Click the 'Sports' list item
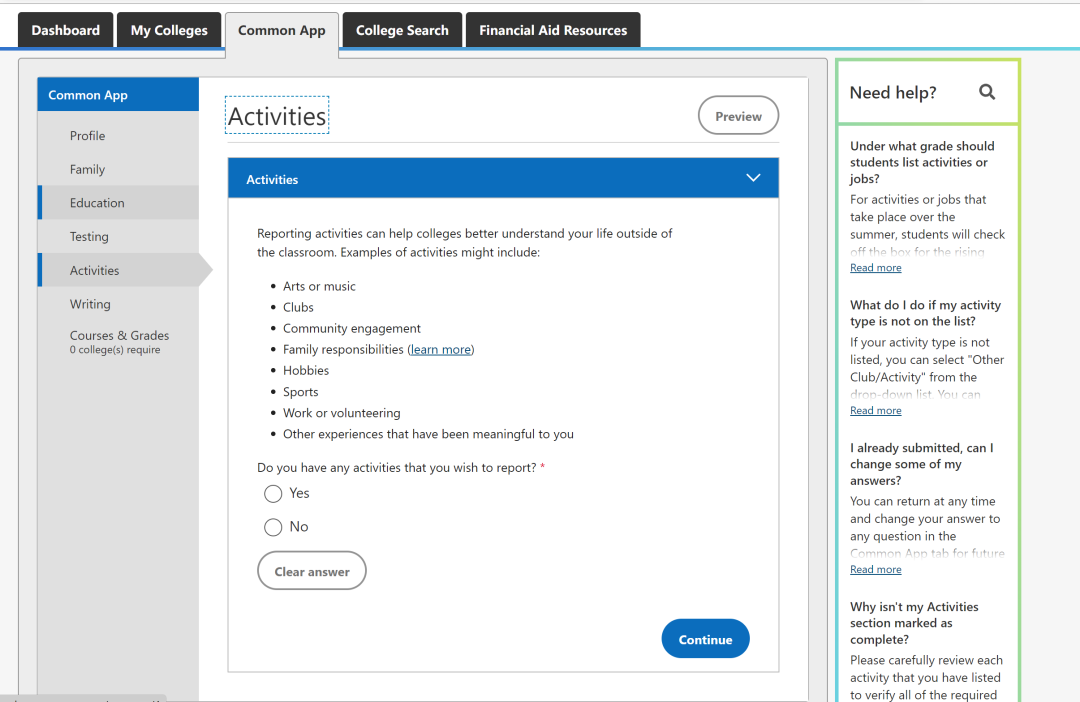Viewport: 1080px width, 702px height. (x=300, y=392)
